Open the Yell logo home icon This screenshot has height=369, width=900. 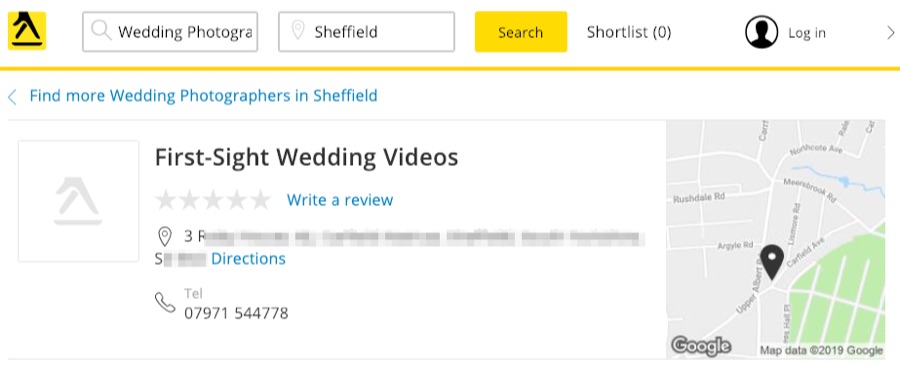[x=26, y=31]
